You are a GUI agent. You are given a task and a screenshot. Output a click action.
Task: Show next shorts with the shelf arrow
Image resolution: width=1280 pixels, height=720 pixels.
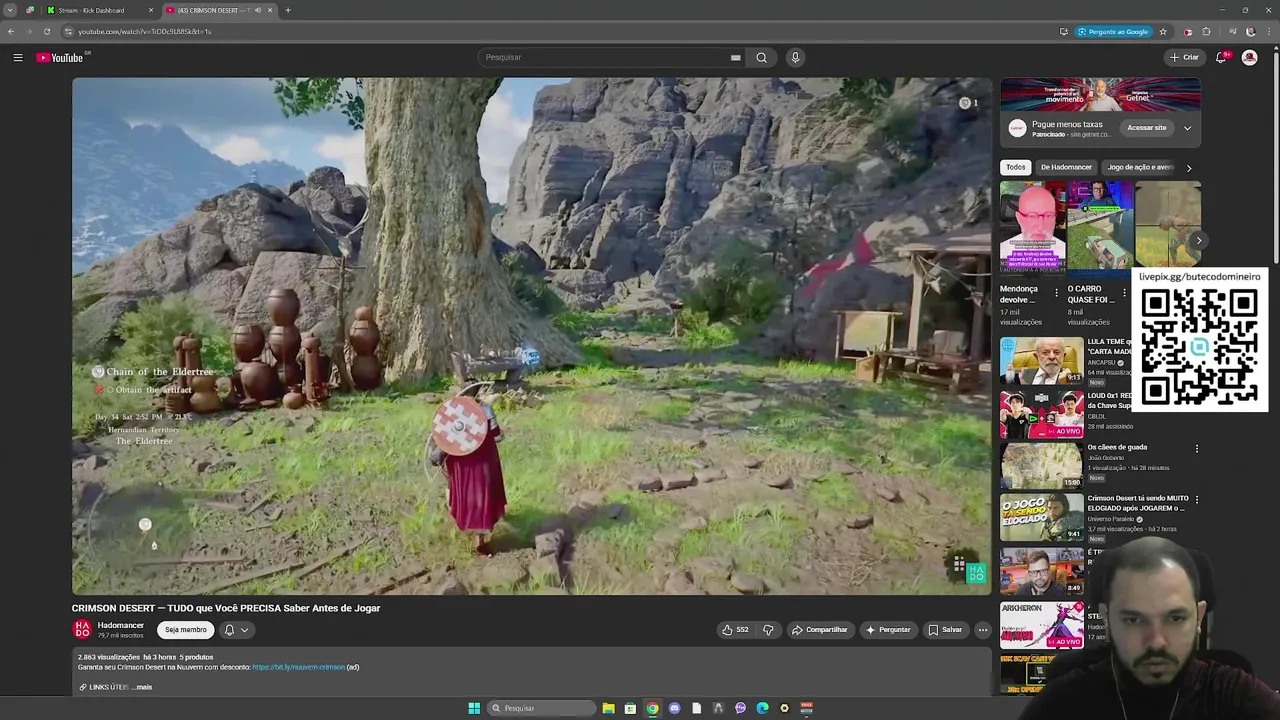pos(1198,240)
